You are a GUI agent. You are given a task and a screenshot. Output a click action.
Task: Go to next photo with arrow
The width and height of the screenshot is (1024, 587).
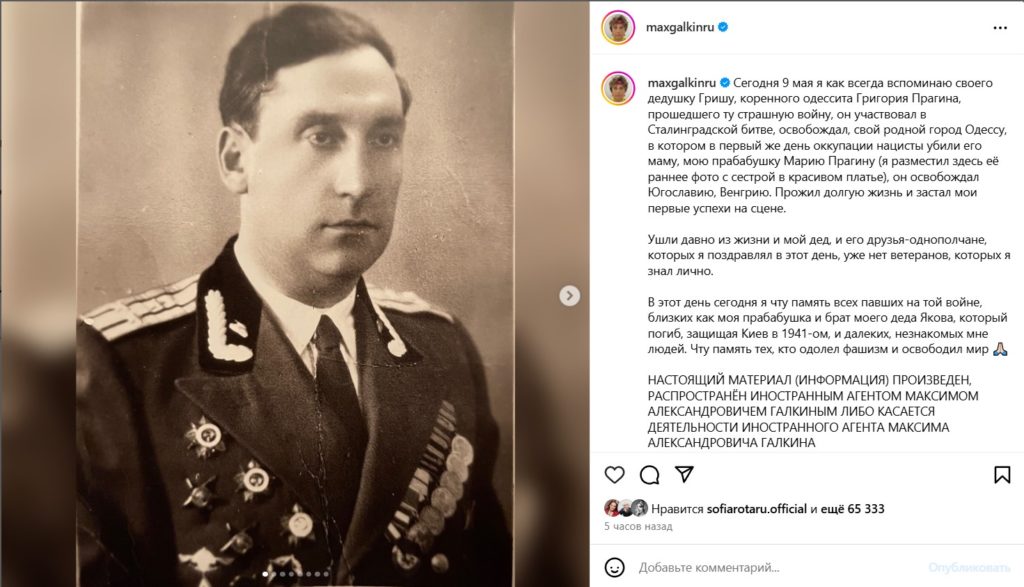[569, 296]
